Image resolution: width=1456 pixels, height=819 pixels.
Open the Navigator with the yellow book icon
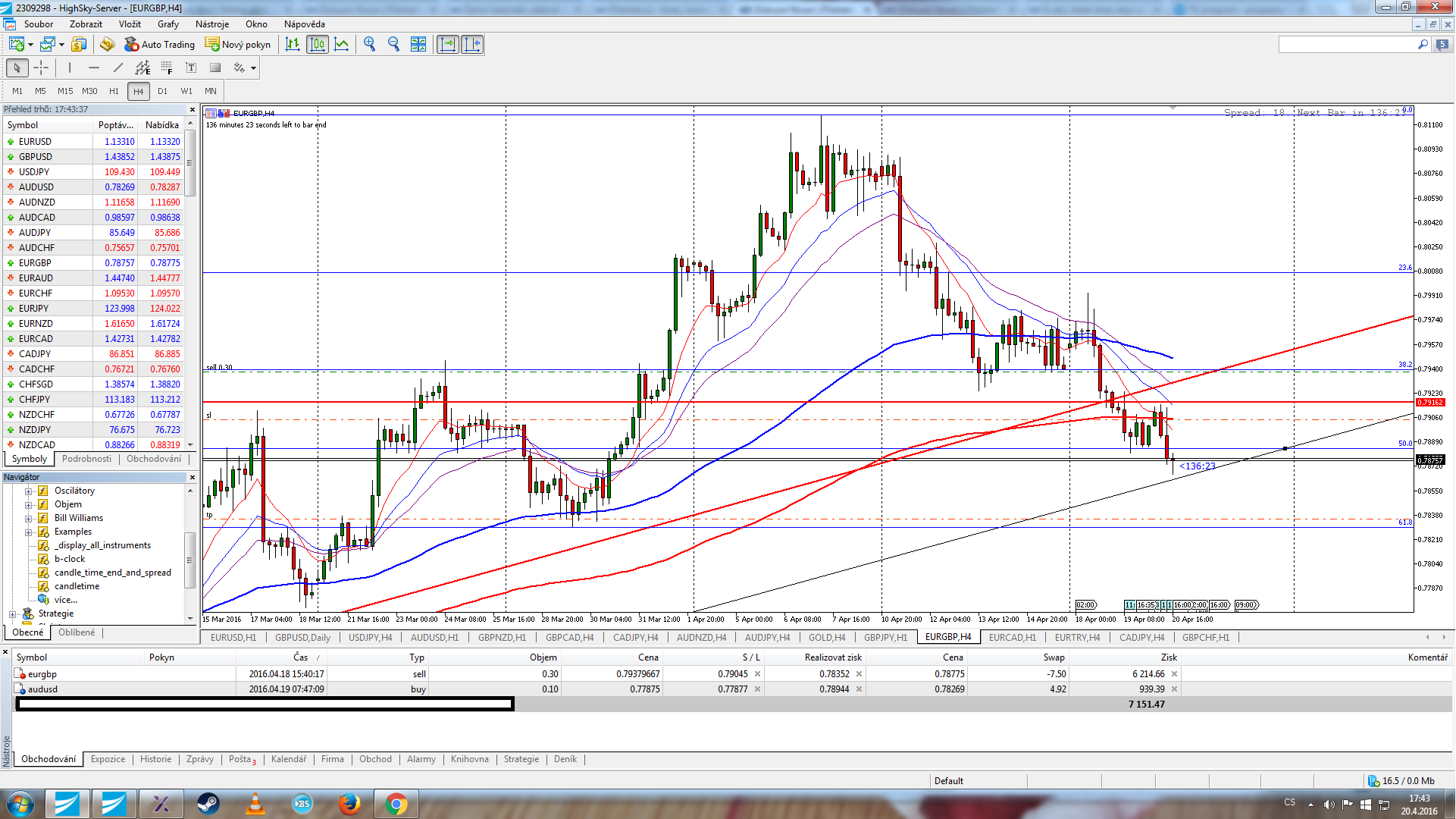tap(107, 45)
